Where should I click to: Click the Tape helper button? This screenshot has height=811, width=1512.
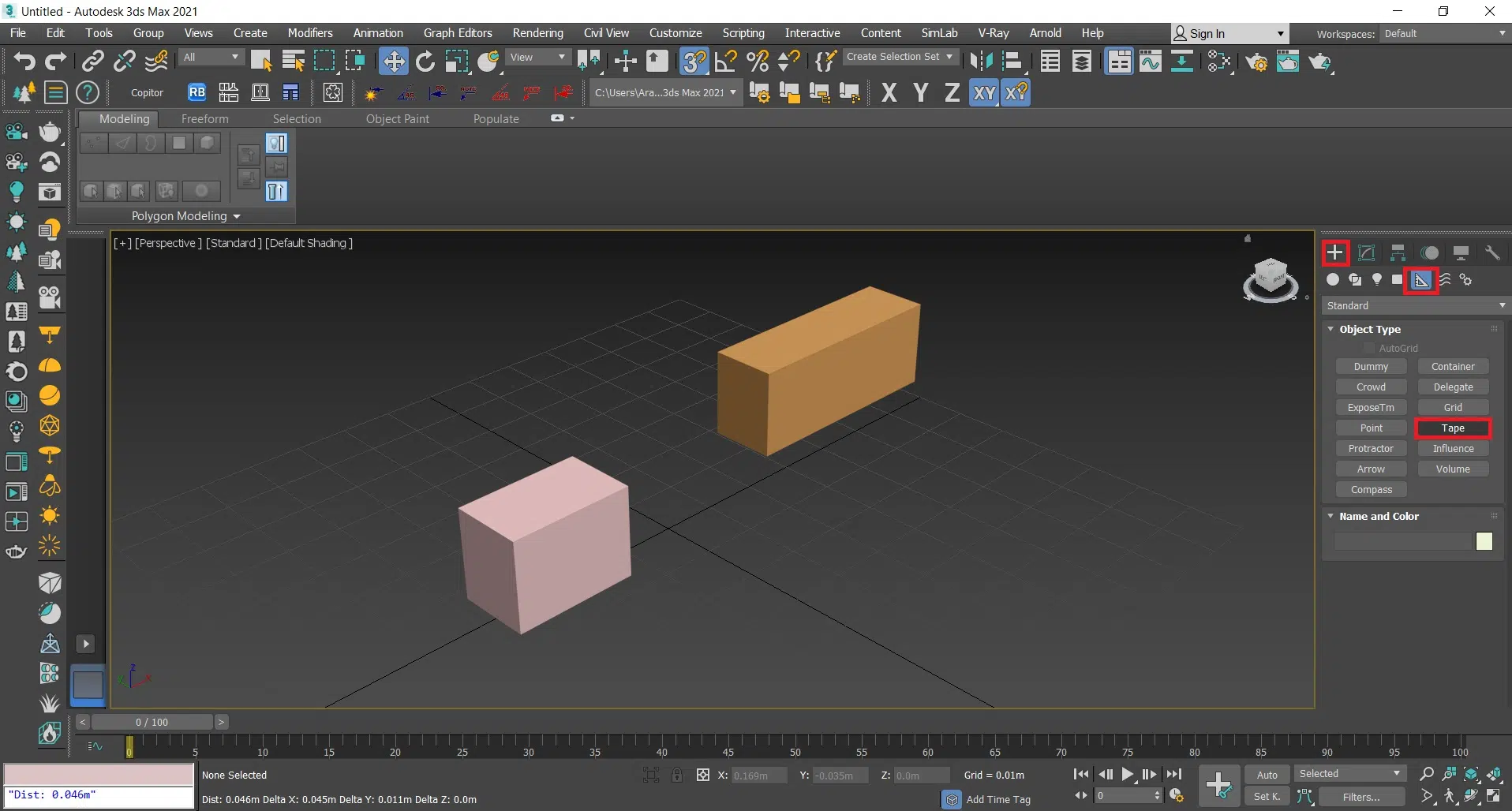click(x=1452, y=428)
